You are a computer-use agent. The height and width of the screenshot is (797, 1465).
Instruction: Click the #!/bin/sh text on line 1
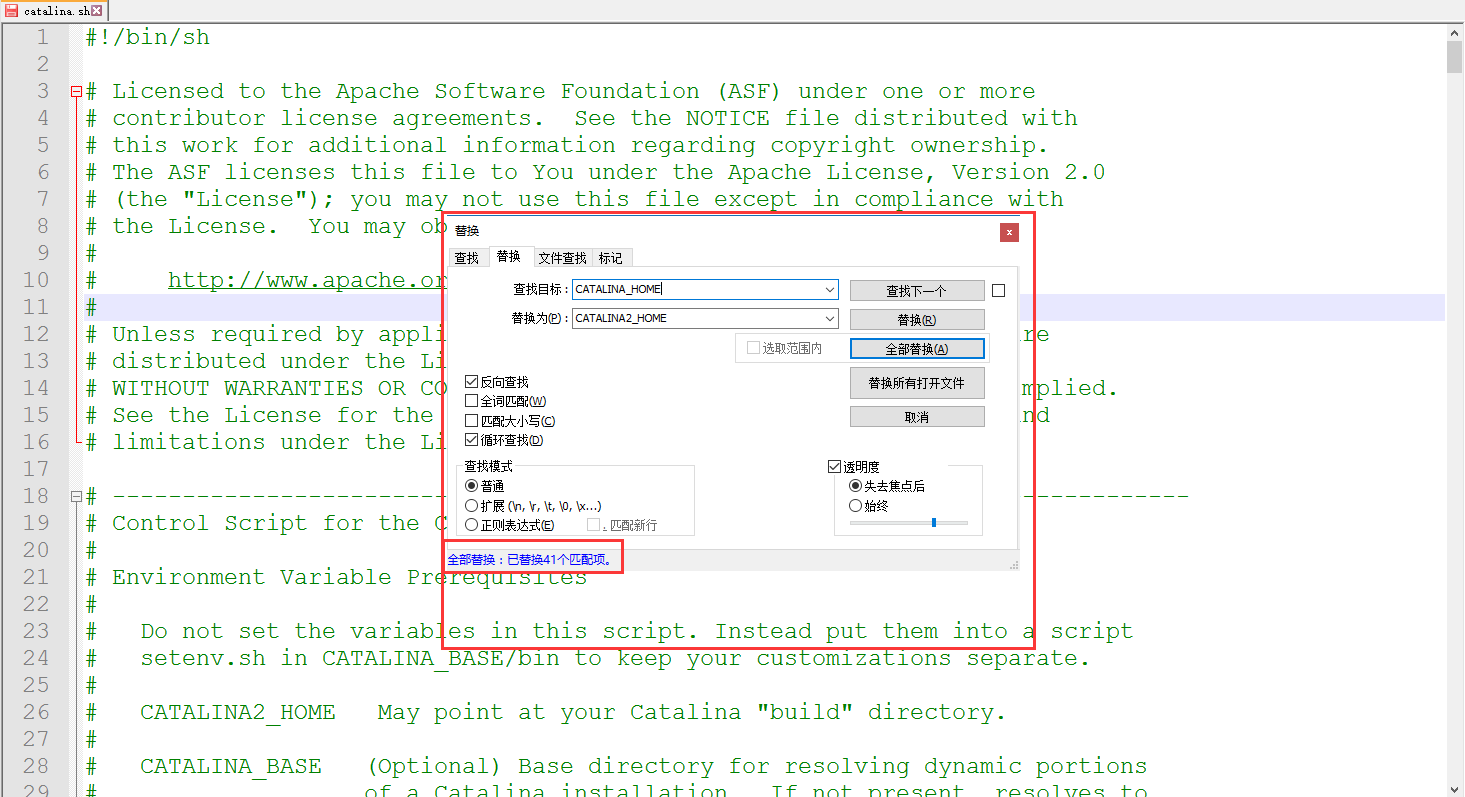coord(148,37)
